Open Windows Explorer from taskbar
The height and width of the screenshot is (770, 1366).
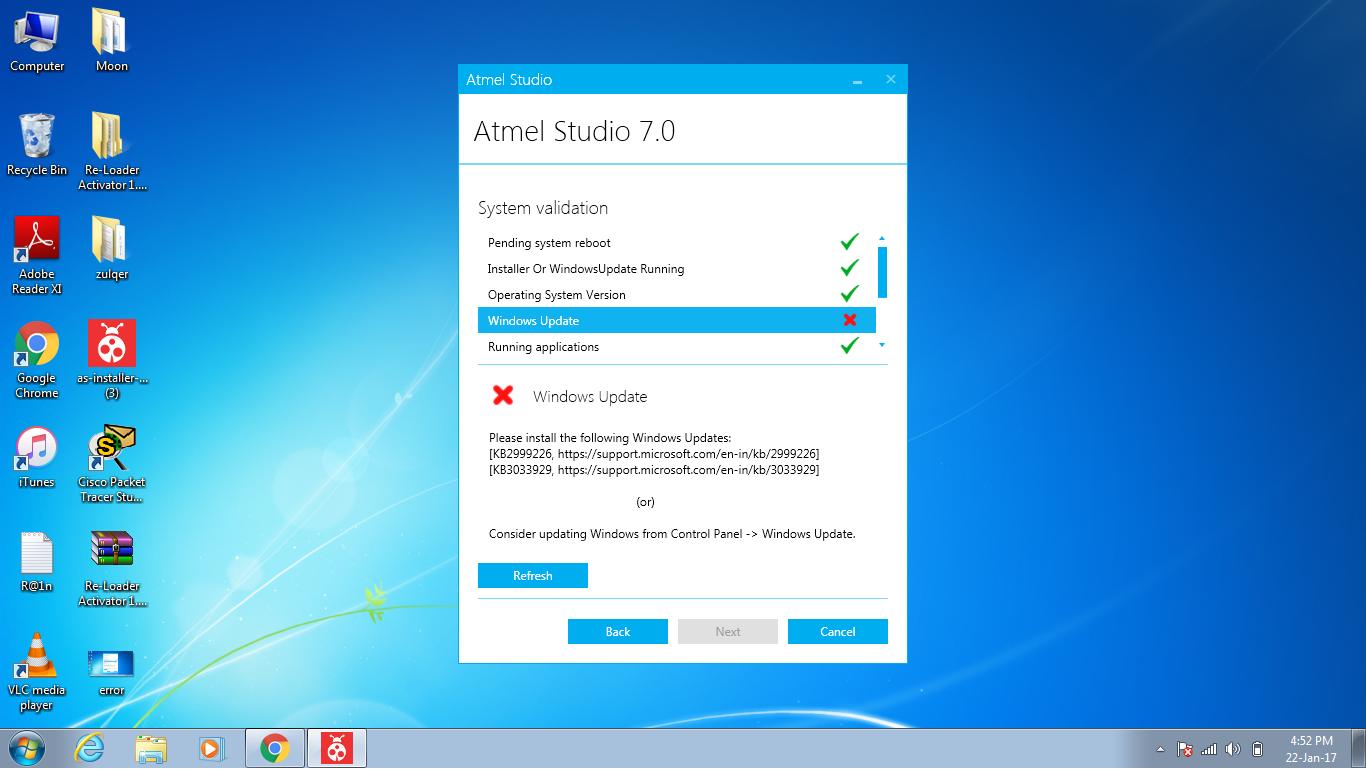coord(151,748)
